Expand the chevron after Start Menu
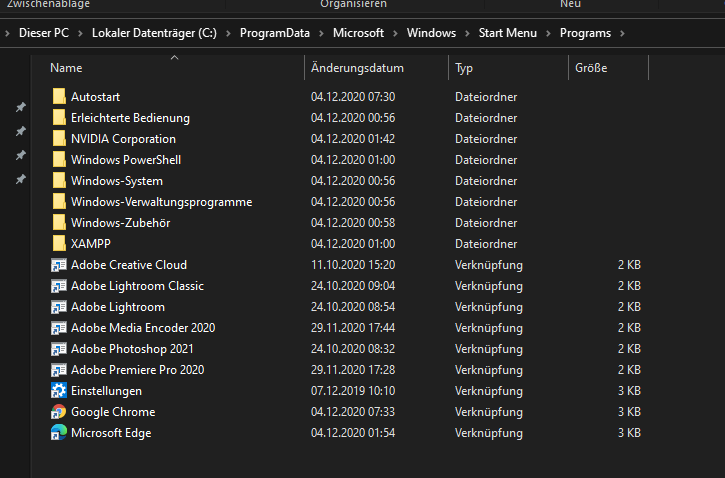This screenshot has height=478, width=725. coord(548,33)
